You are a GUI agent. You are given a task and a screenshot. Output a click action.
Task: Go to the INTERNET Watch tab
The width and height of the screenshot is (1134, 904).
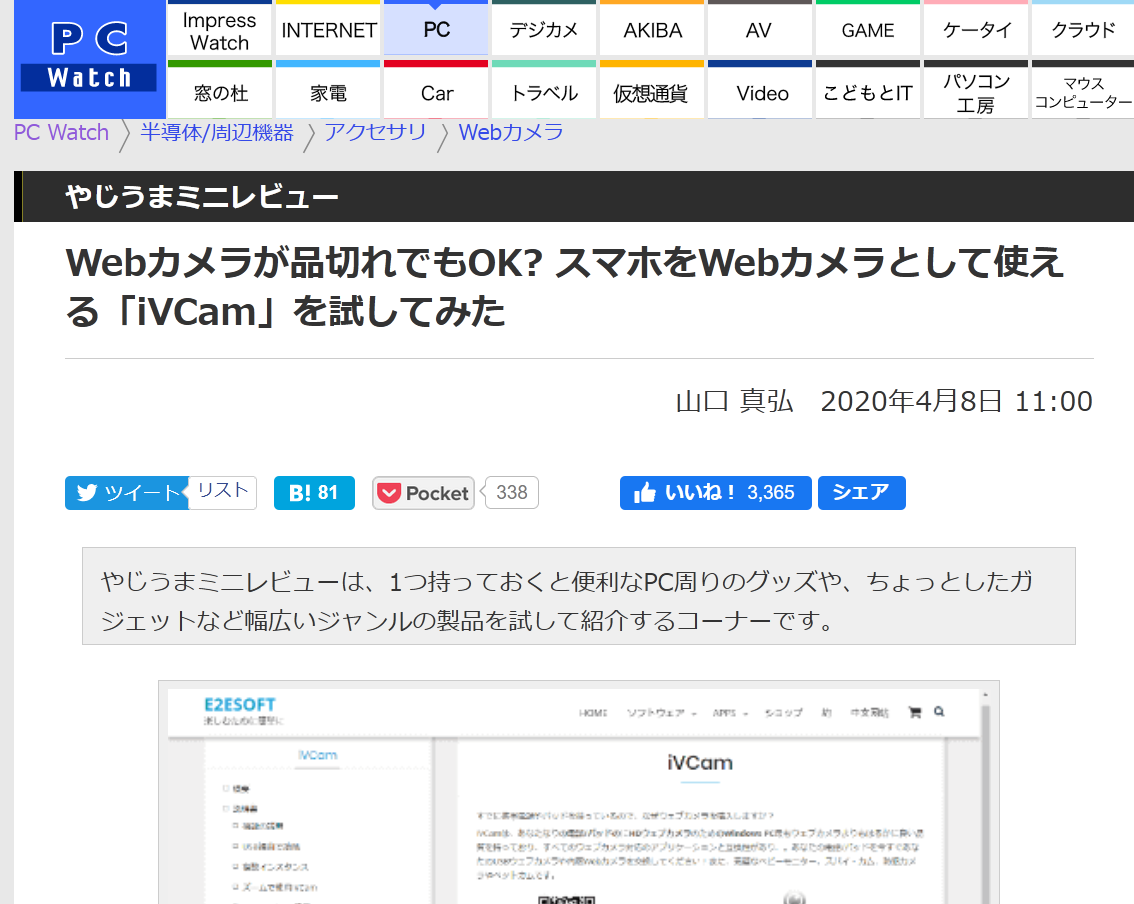[x=328, y=29]
